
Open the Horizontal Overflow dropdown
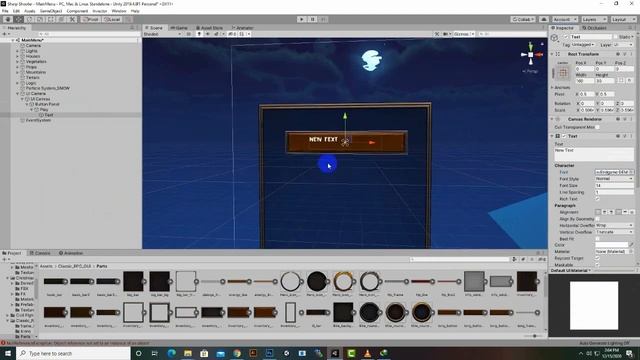coord(614,225)
